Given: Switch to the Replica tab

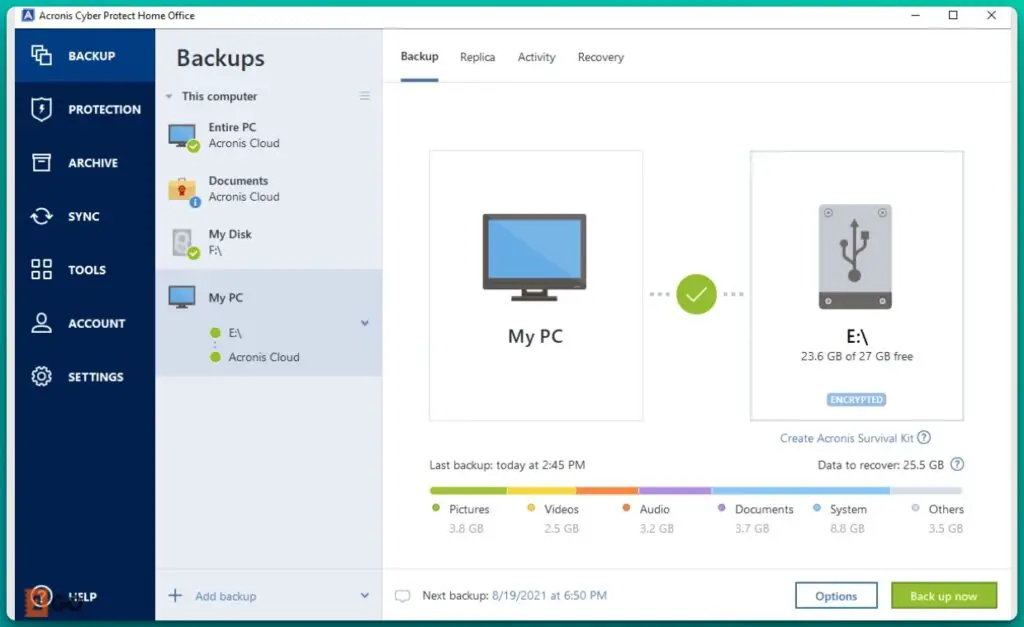Looking at the screenshot, I should click(x=477, y=57).
